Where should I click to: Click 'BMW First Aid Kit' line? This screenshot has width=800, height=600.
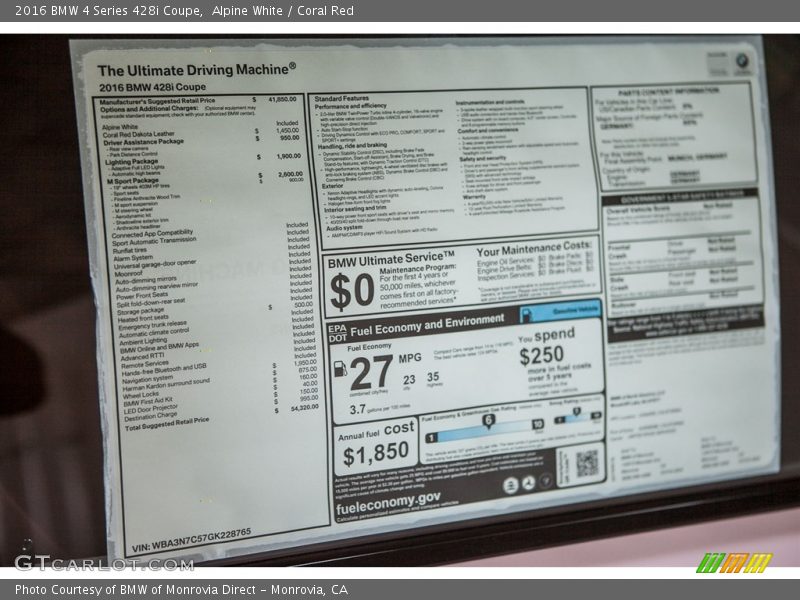[x=148, y=402]
